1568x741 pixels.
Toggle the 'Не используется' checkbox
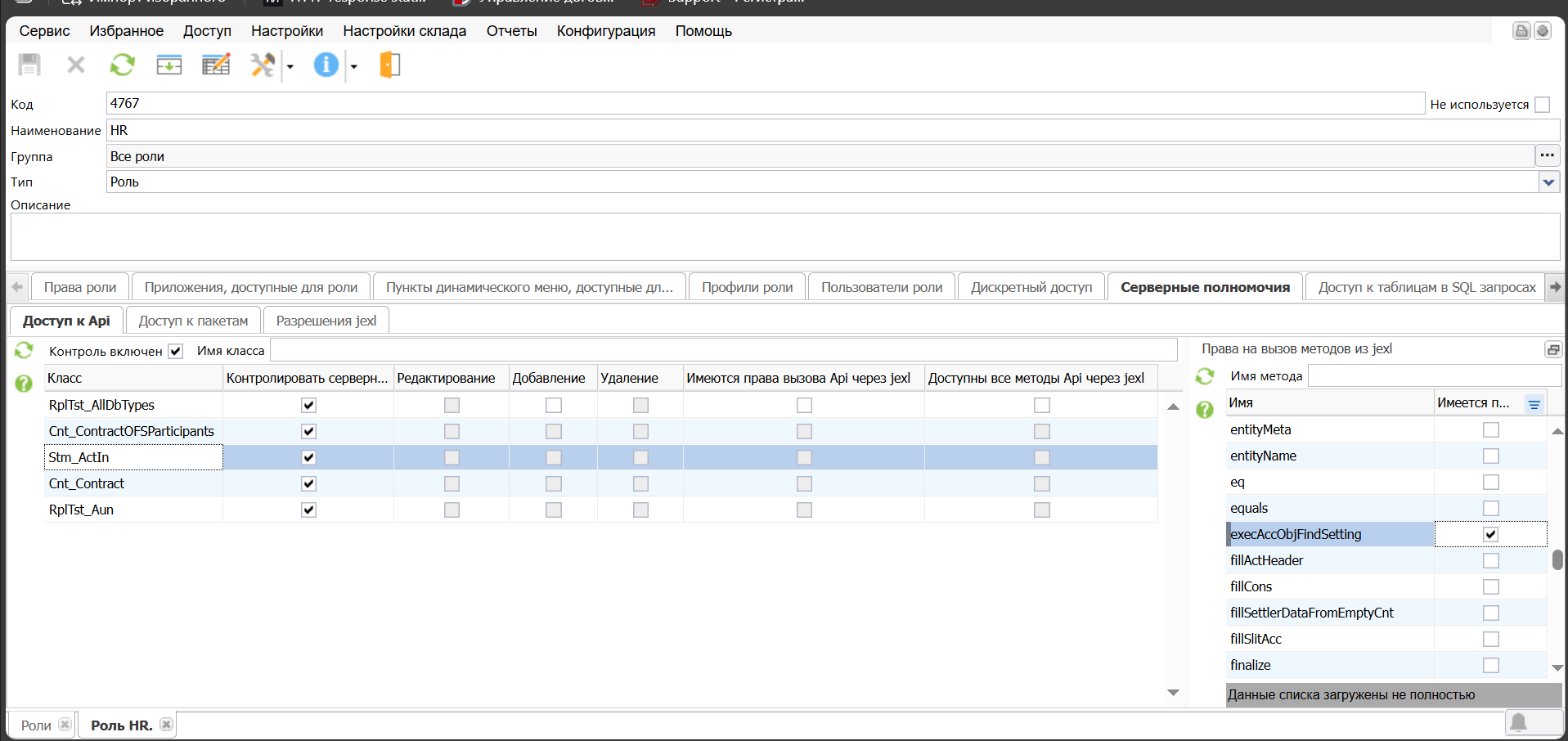1543,105
